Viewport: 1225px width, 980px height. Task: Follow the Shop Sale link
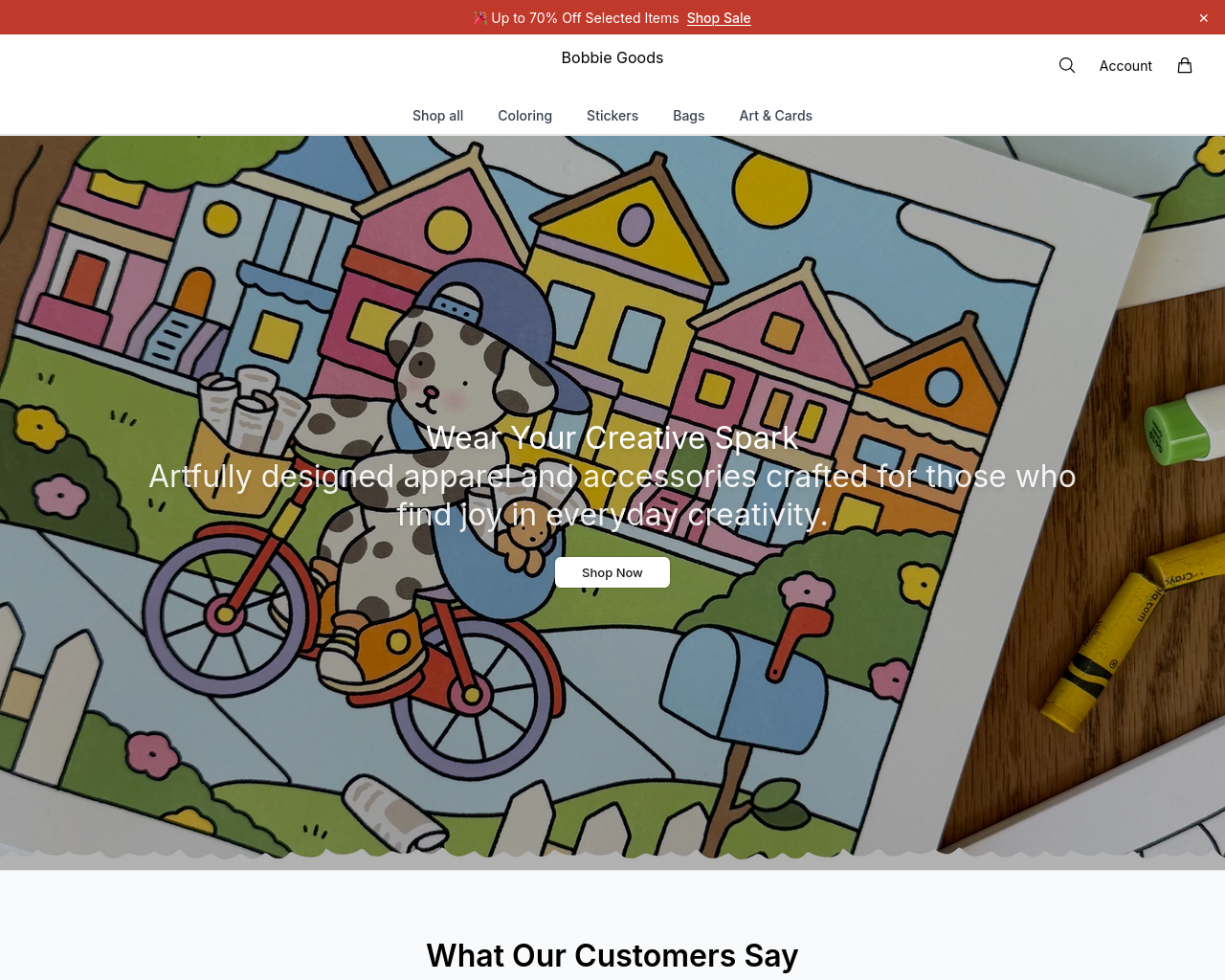(x=719, y=18)
